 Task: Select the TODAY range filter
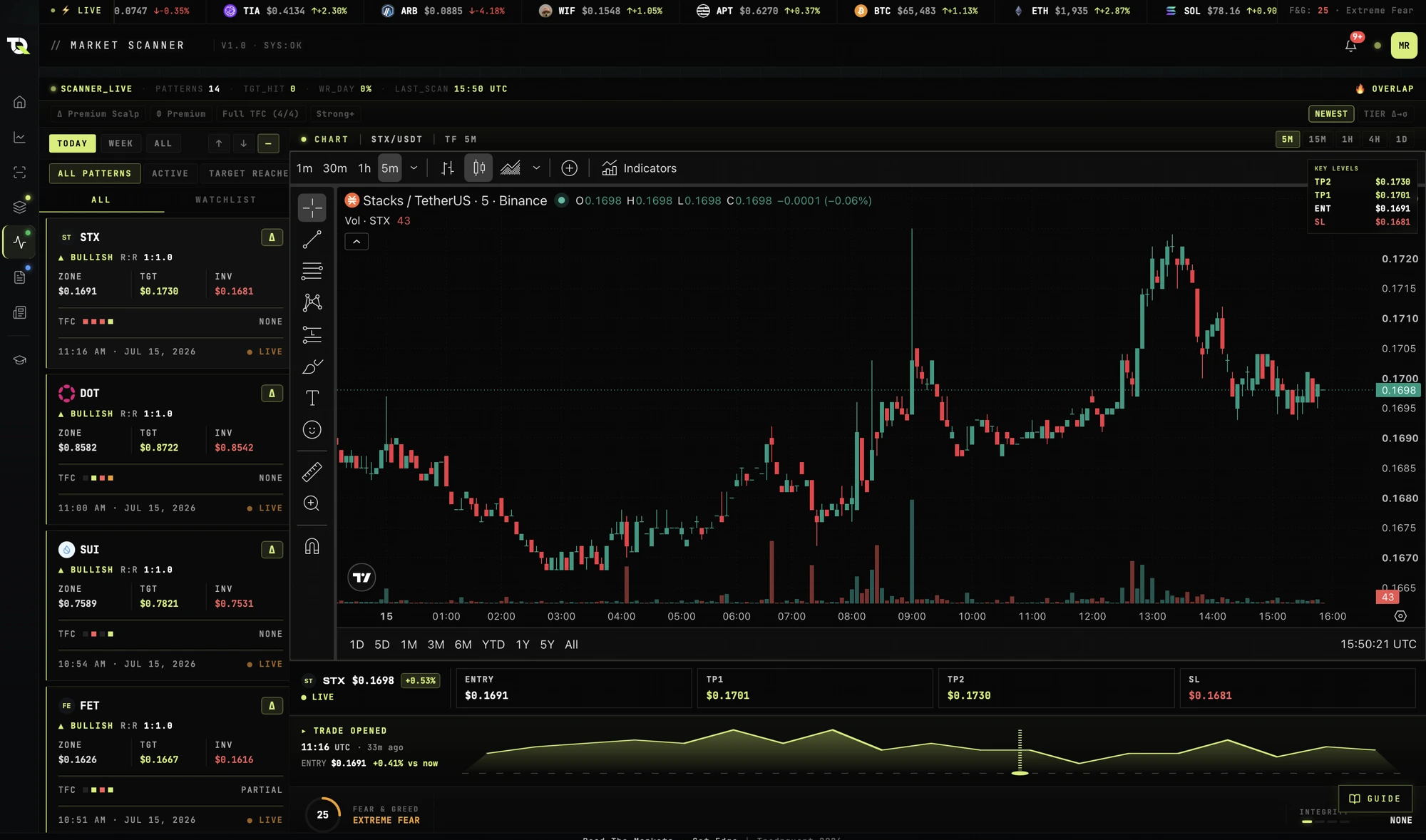click(72, 143)
